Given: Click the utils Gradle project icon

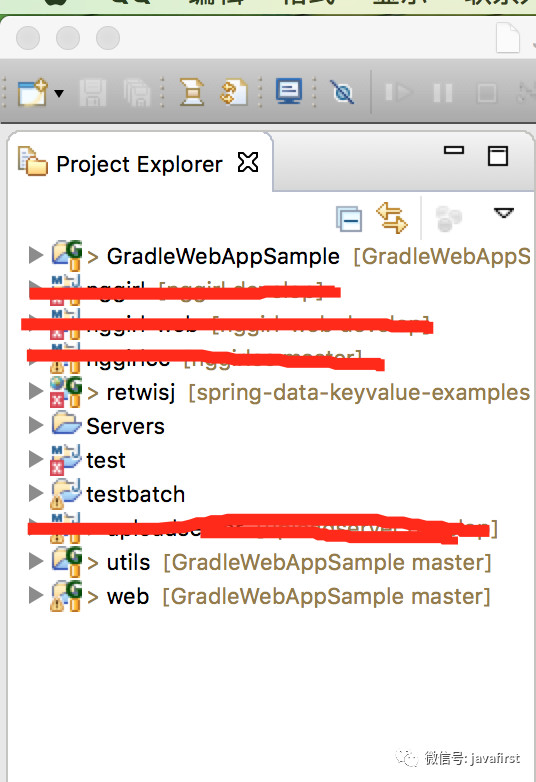Looking at the screenshot, I should click(66, 561).
